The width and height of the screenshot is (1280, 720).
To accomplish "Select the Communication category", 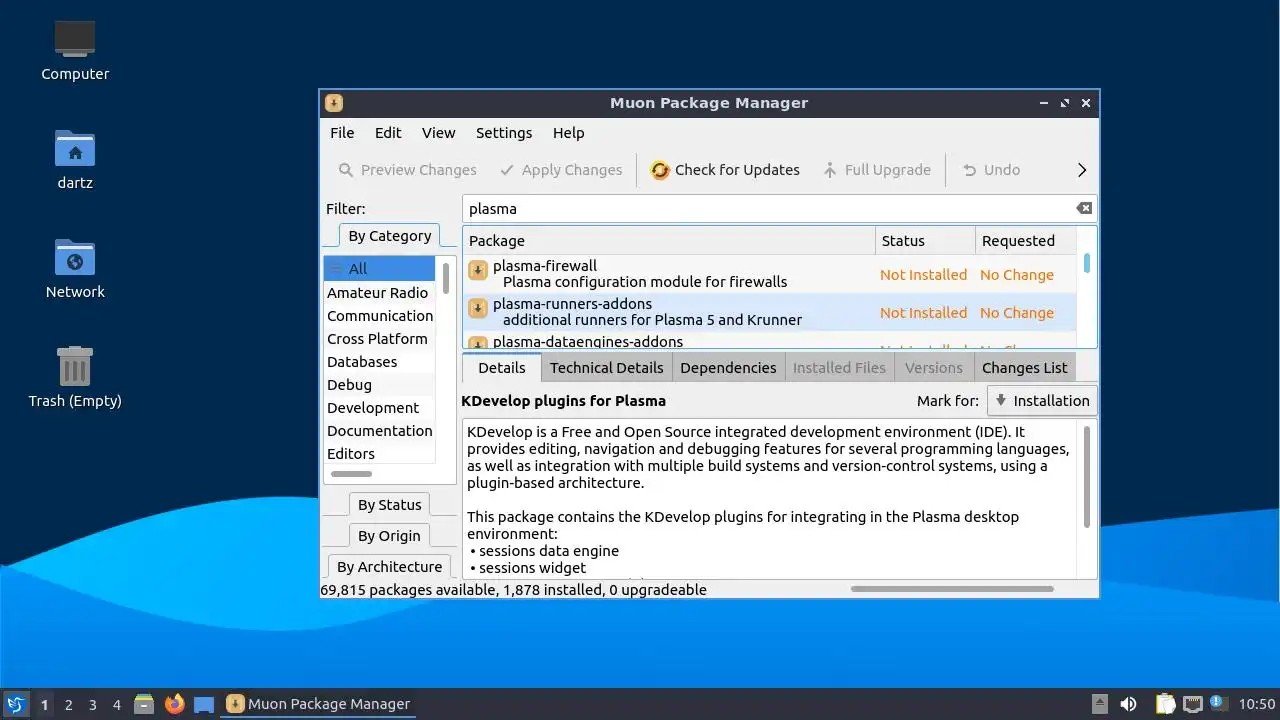I will pyautogui.click(x=379, y=316).
